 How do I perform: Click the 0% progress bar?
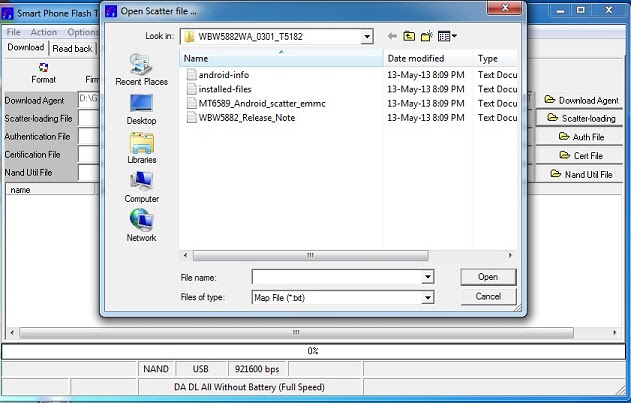click(x=313, y=351)
